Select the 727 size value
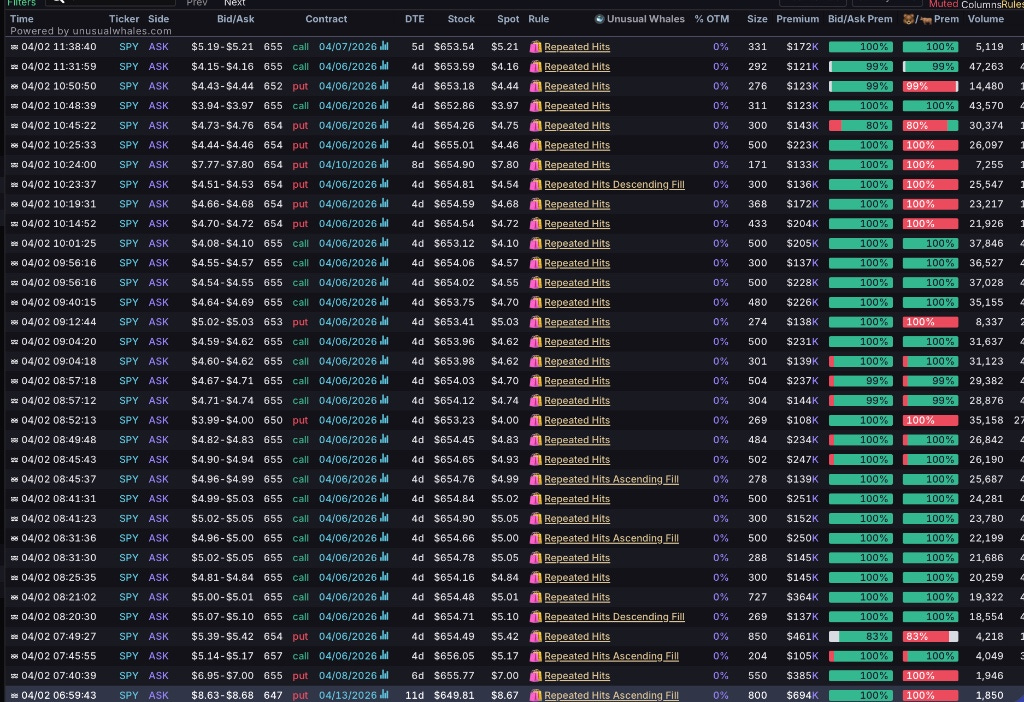Screen dimensions: 1024x702 point(758,597)
